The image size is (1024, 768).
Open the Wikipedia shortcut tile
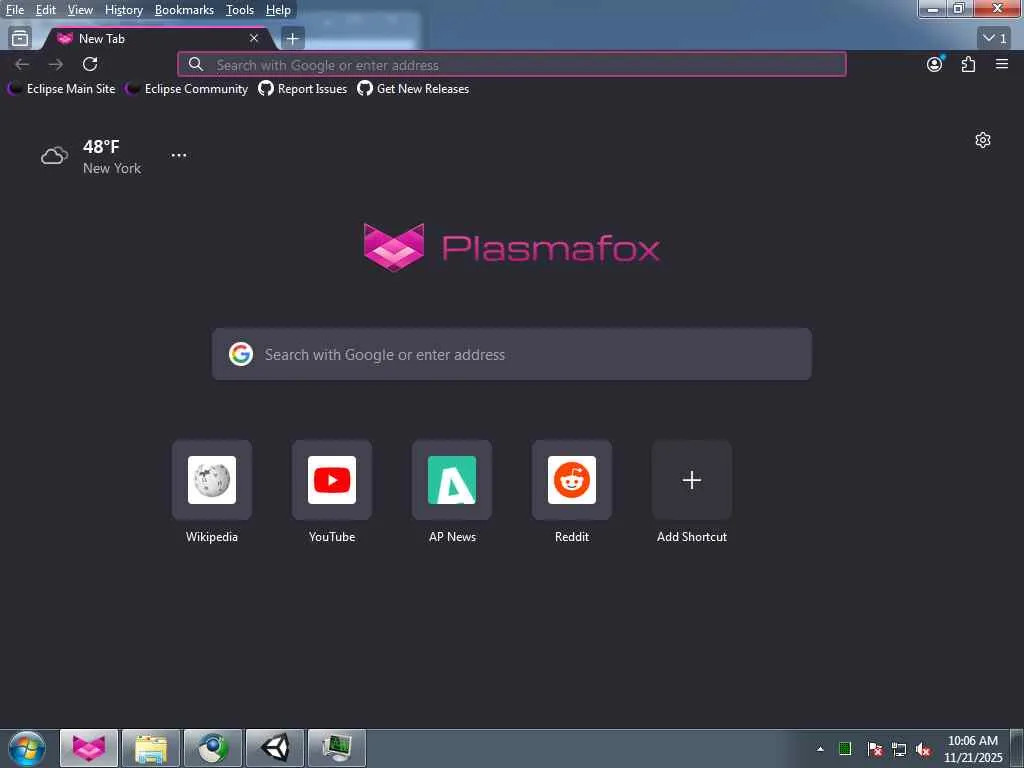pyautogui.click(x=212, y=480)
